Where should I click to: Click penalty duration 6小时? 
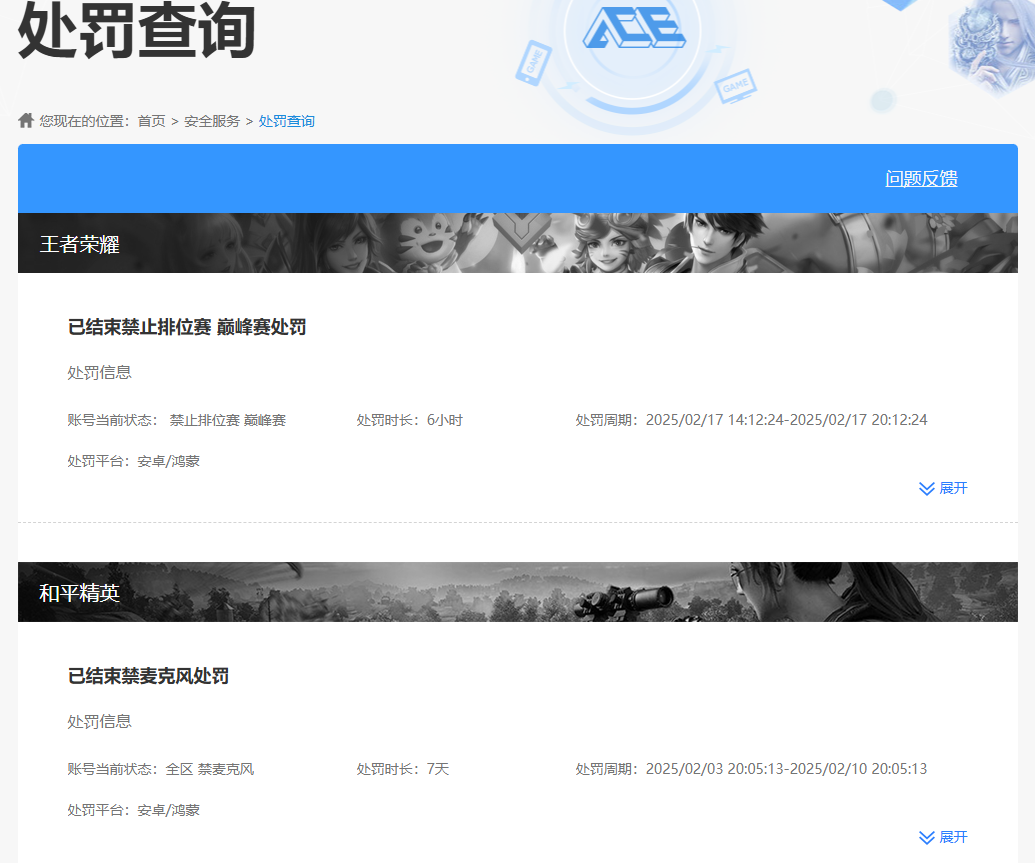[445, 420]
